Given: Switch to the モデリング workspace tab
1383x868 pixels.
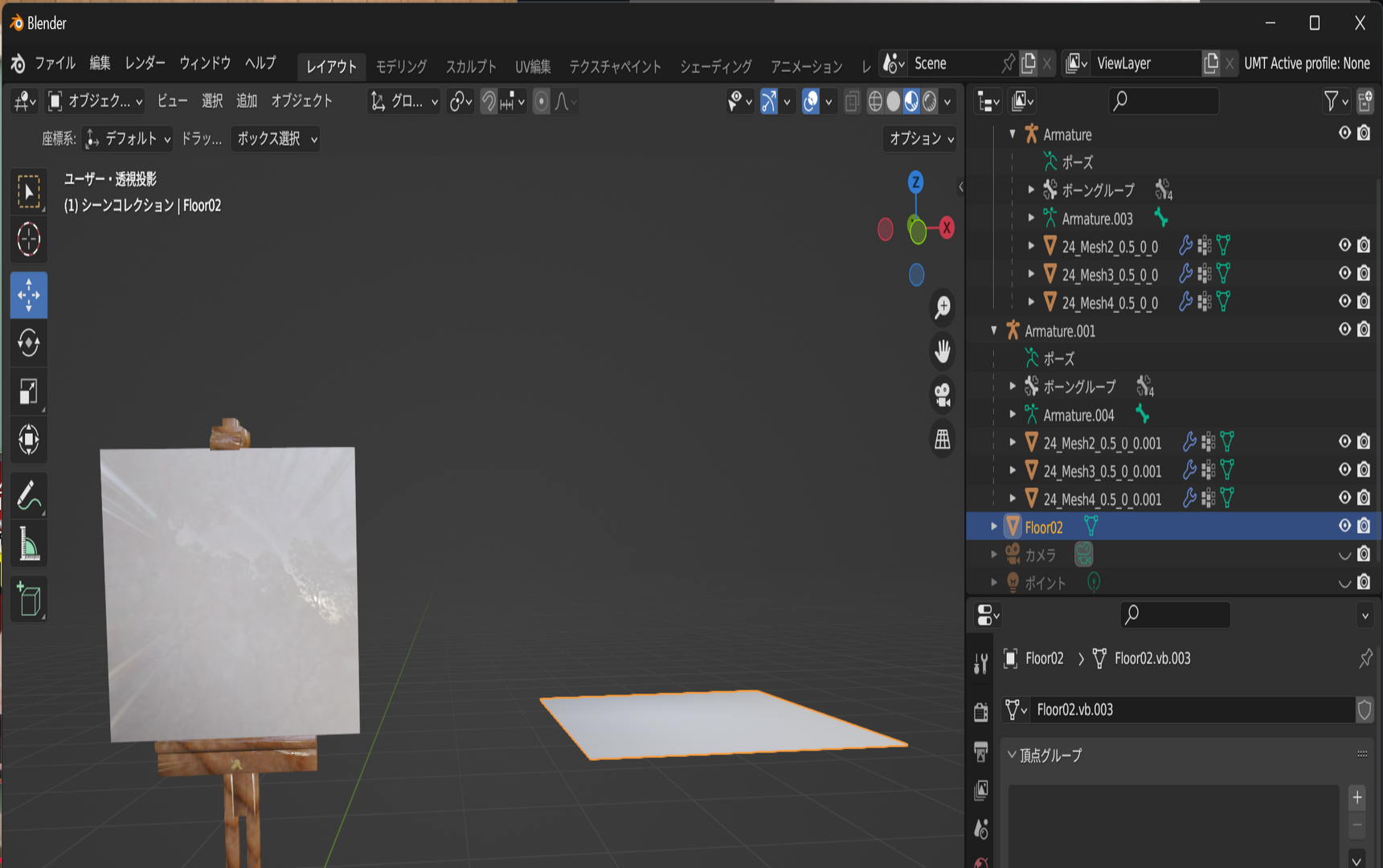Looking at the screenshot, I should (401, 67).
